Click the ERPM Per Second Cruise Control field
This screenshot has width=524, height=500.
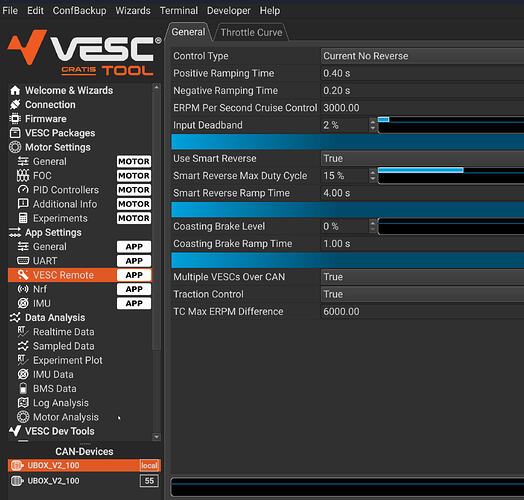tap(422, 108)
